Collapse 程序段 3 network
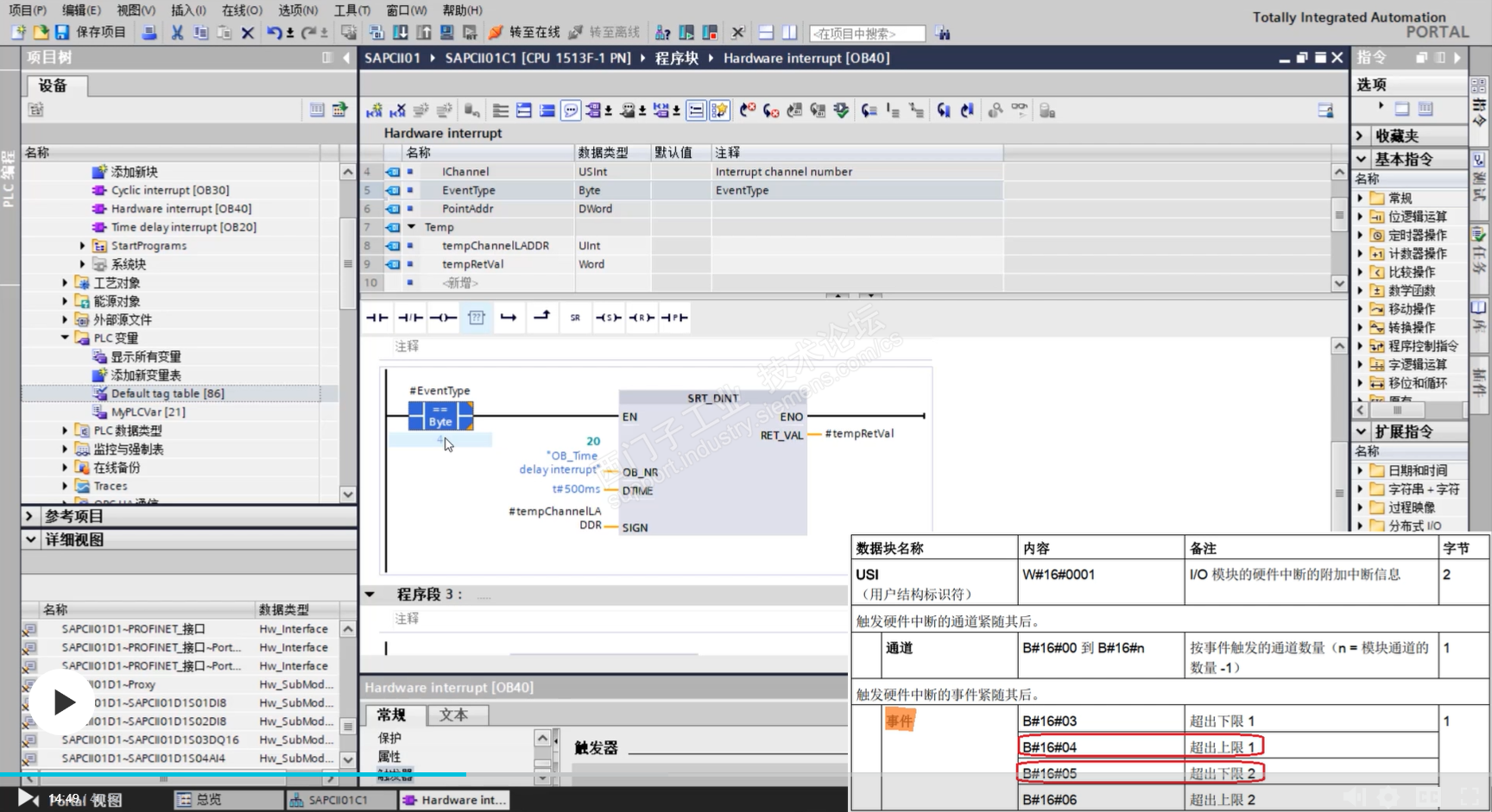The width and height of the screenshot is (1492, 812). click(x=370, y=595)
